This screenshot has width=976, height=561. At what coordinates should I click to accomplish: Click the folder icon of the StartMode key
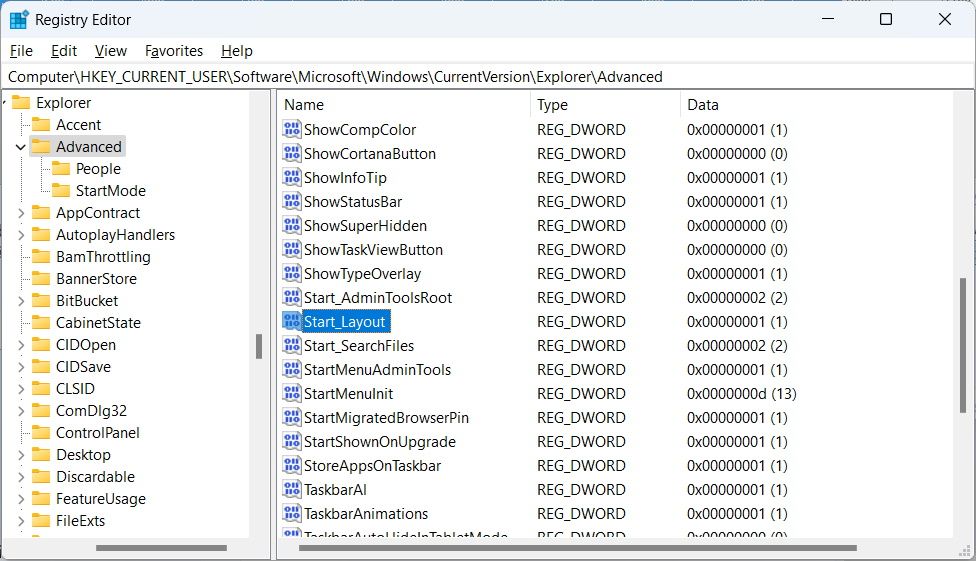[x=61, y=190]
